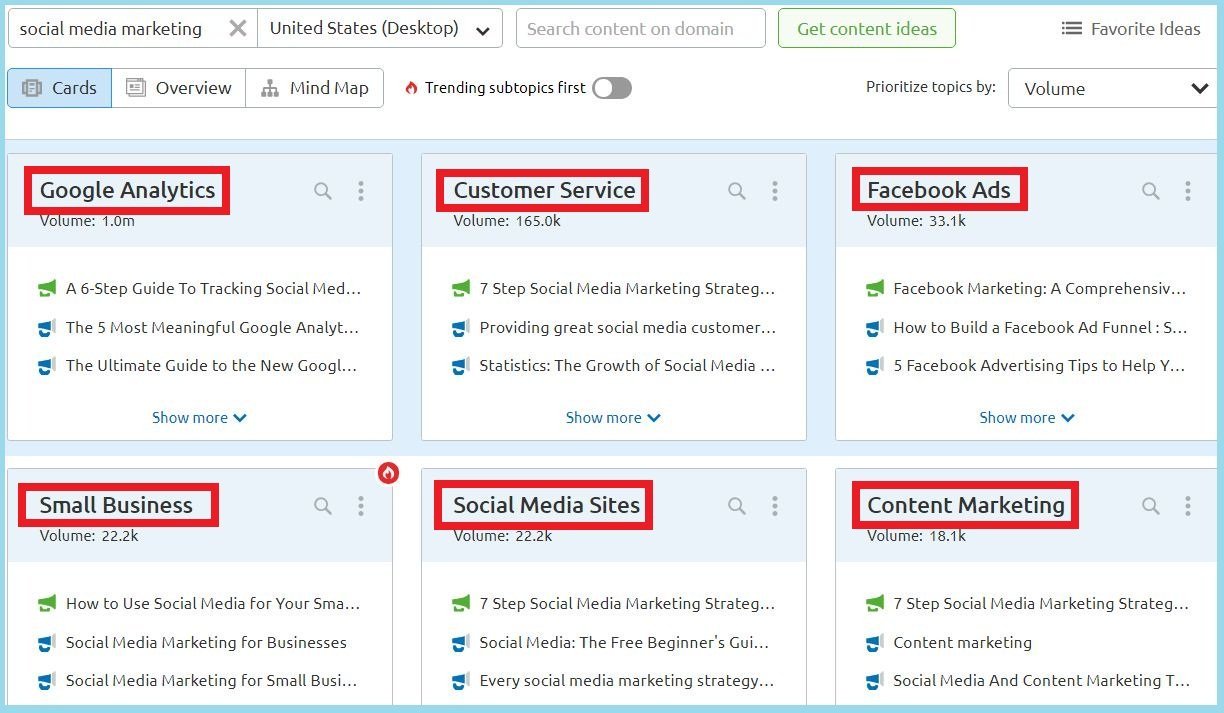Screen dimensions: 1224x713
Task: Open the three-dot menu on Small Business card
Action: (361, 505)
